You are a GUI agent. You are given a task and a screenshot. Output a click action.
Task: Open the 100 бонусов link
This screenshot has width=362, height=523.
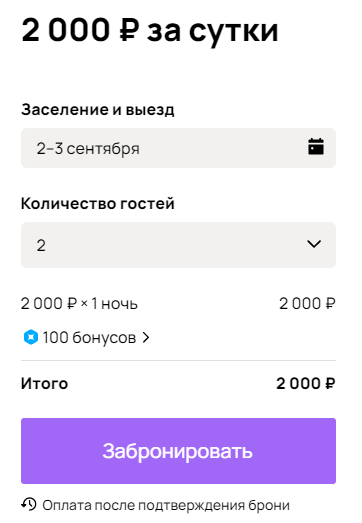point(89,338)
